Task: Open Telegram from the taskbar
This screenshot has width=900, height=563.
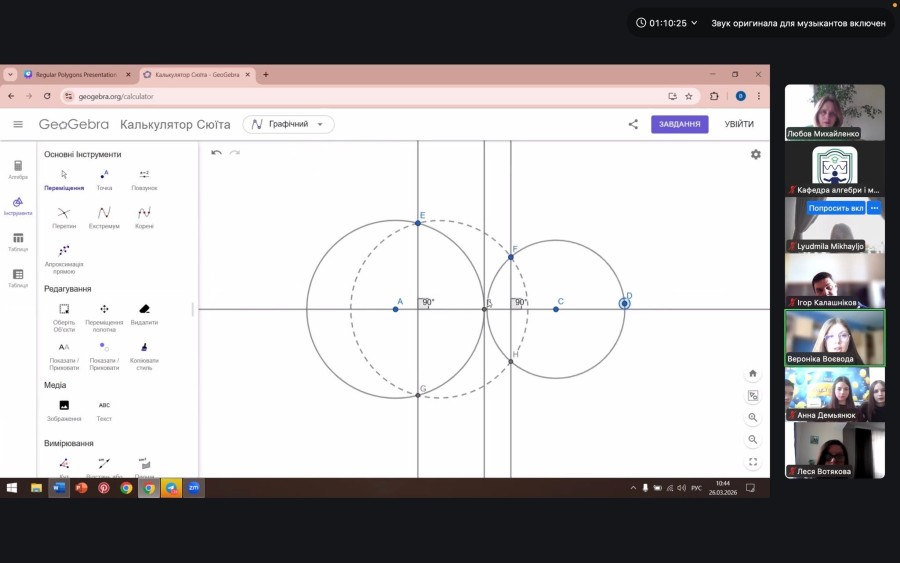Action: point(171,488)
